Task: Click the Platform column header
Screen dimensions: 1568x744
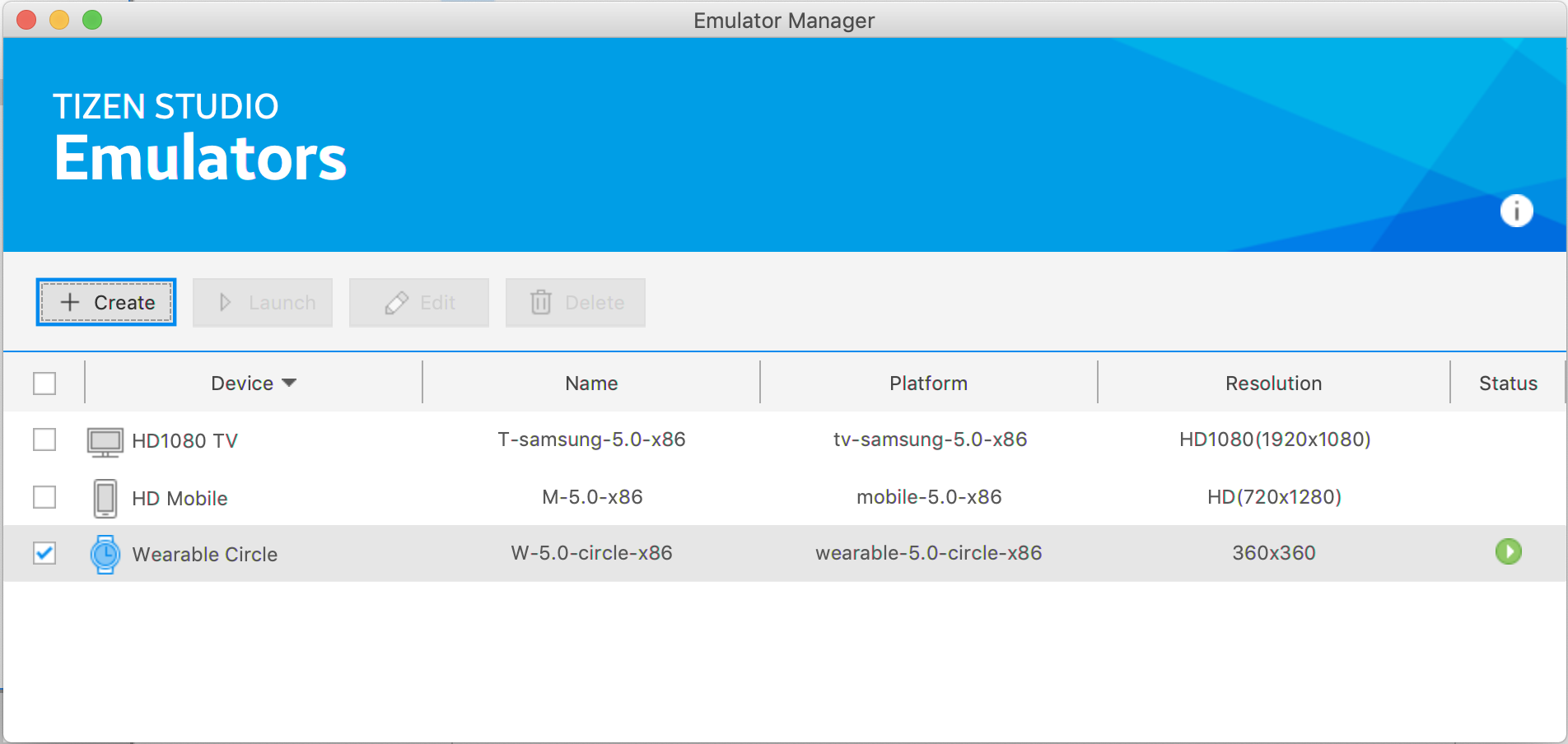Action: [x=928, y=384]
